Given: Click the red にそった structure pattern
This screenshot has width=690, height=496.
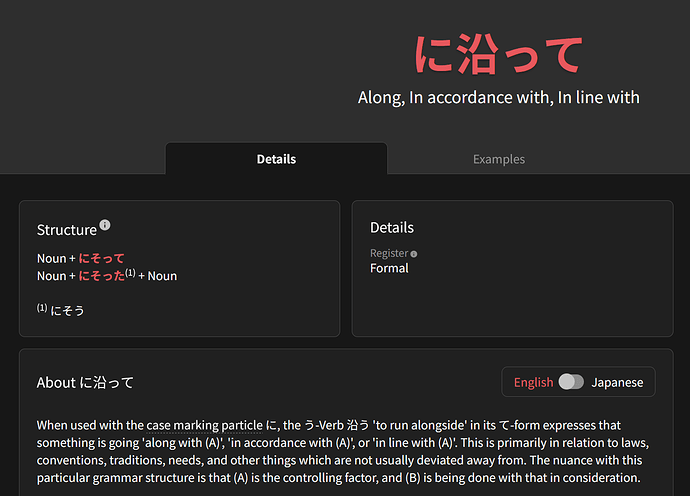Looking at the screenshot, I should [x=101, y=275].
